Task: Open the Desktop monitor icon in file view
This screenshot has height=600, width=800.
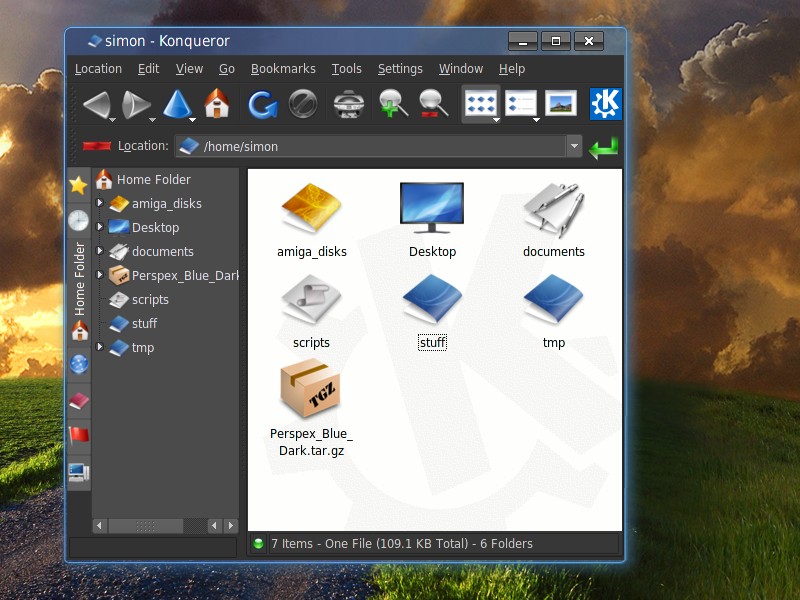Action: (x=432, y=208)
